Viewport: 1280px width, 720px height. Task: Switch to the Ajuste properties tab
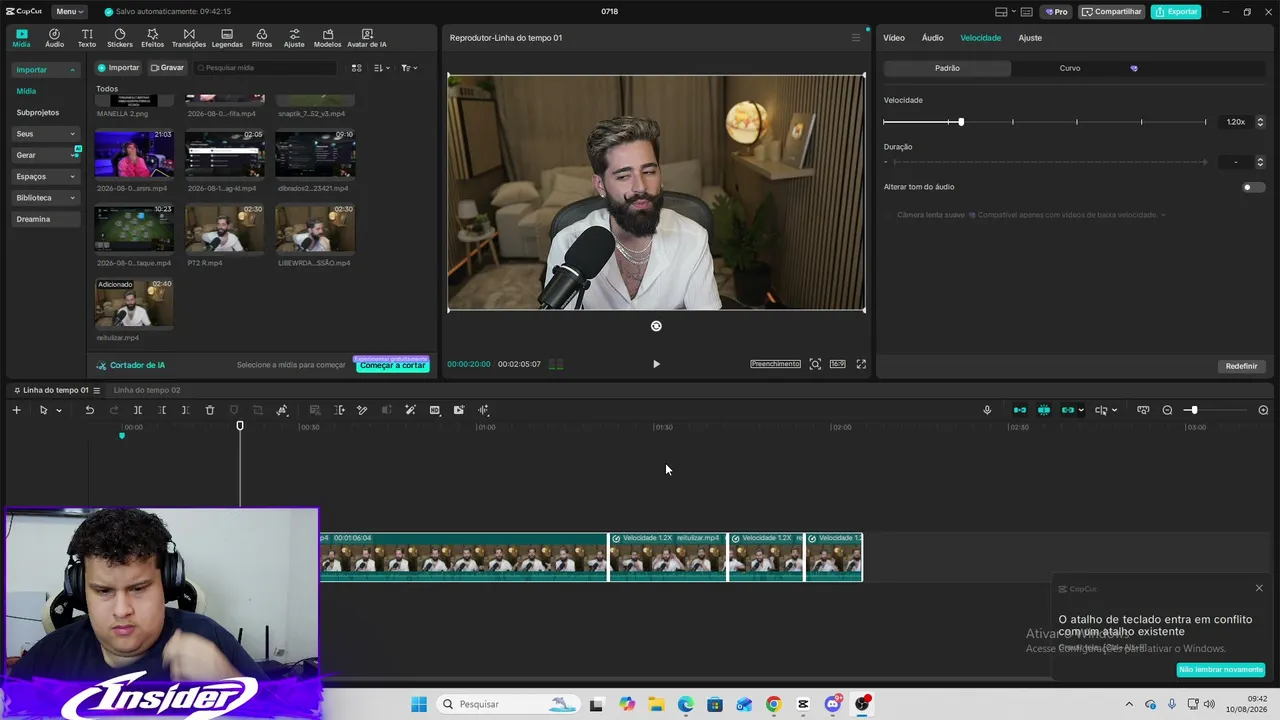(x=1030, y=38)
